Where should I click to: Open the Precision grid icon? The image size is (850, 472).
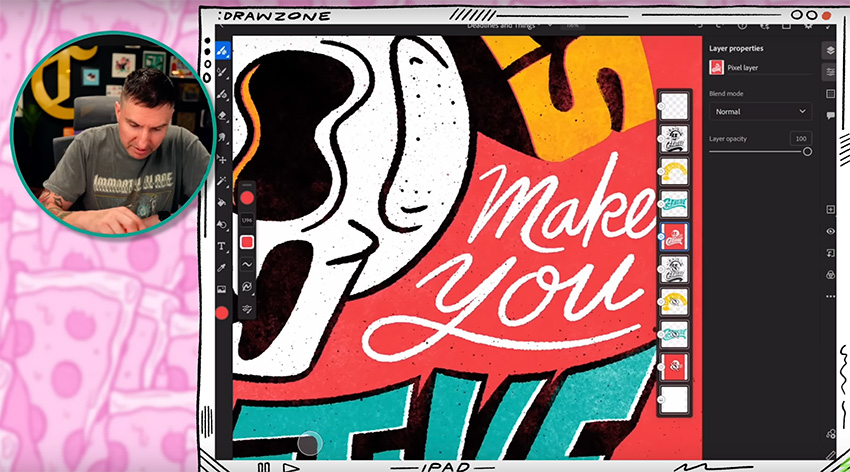tap(830, 94)
